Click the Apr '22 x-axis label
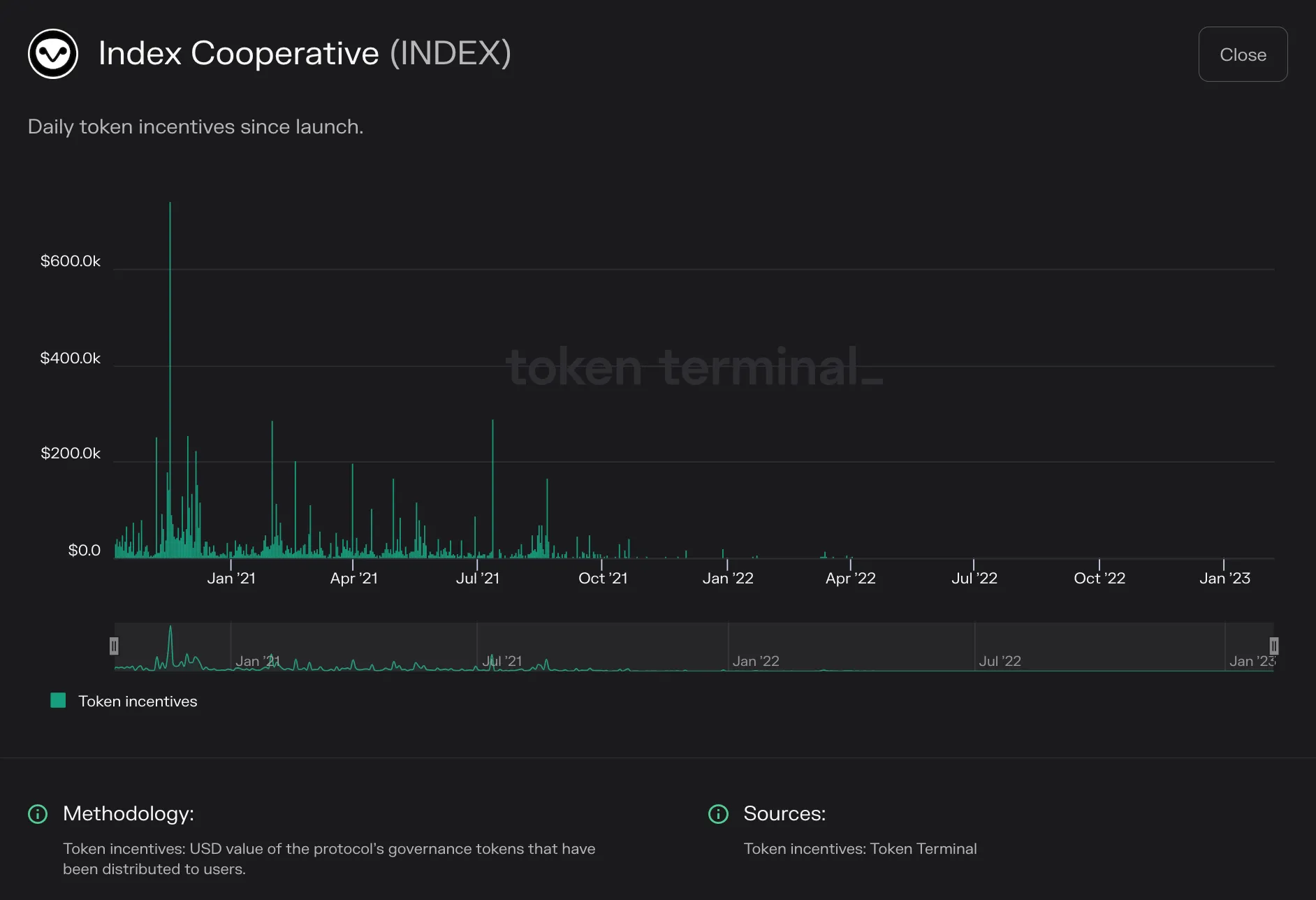Viewport: 1316px width, 900px height. click(850, 578)
